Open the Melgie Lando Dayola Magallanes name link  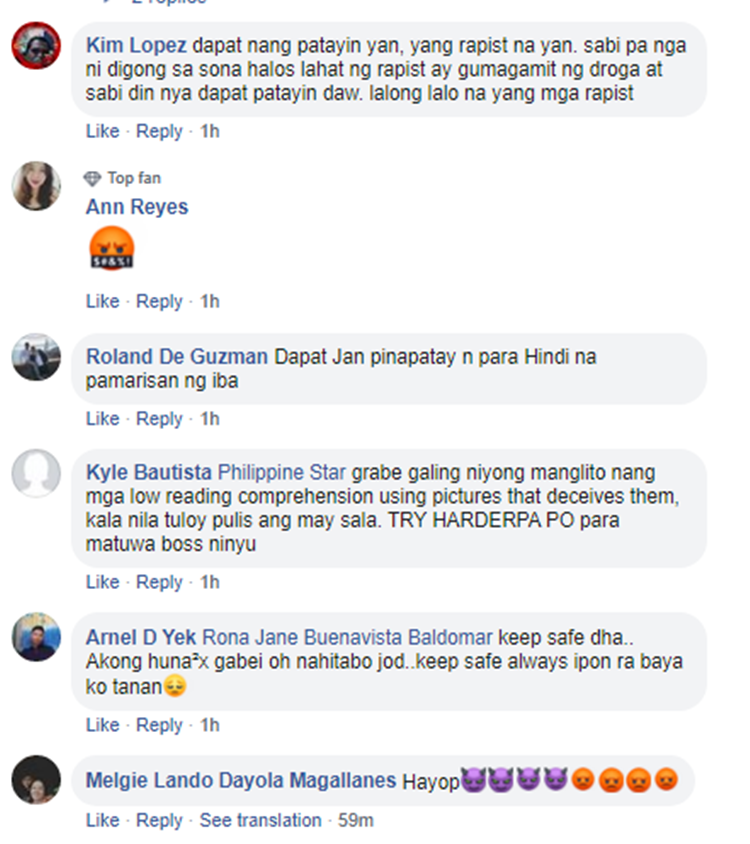click(241, 780)
